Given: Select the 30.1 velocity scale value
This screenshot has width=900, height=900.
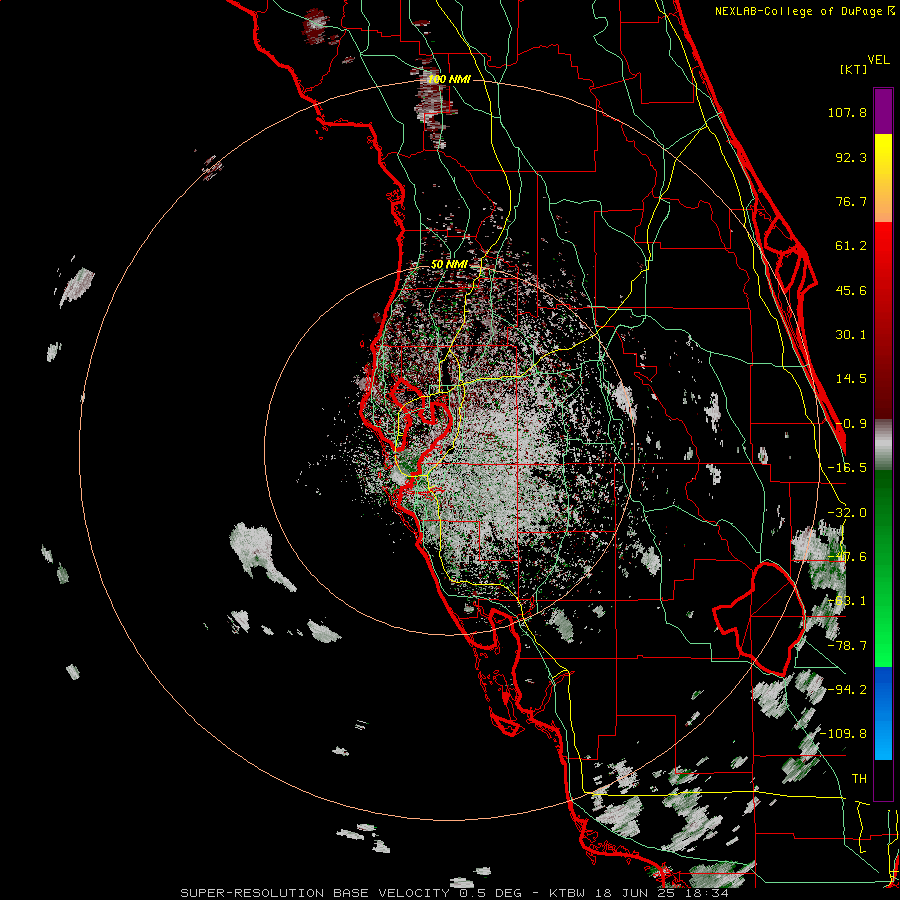Looking at the screenshot, I should coord(851,335).
